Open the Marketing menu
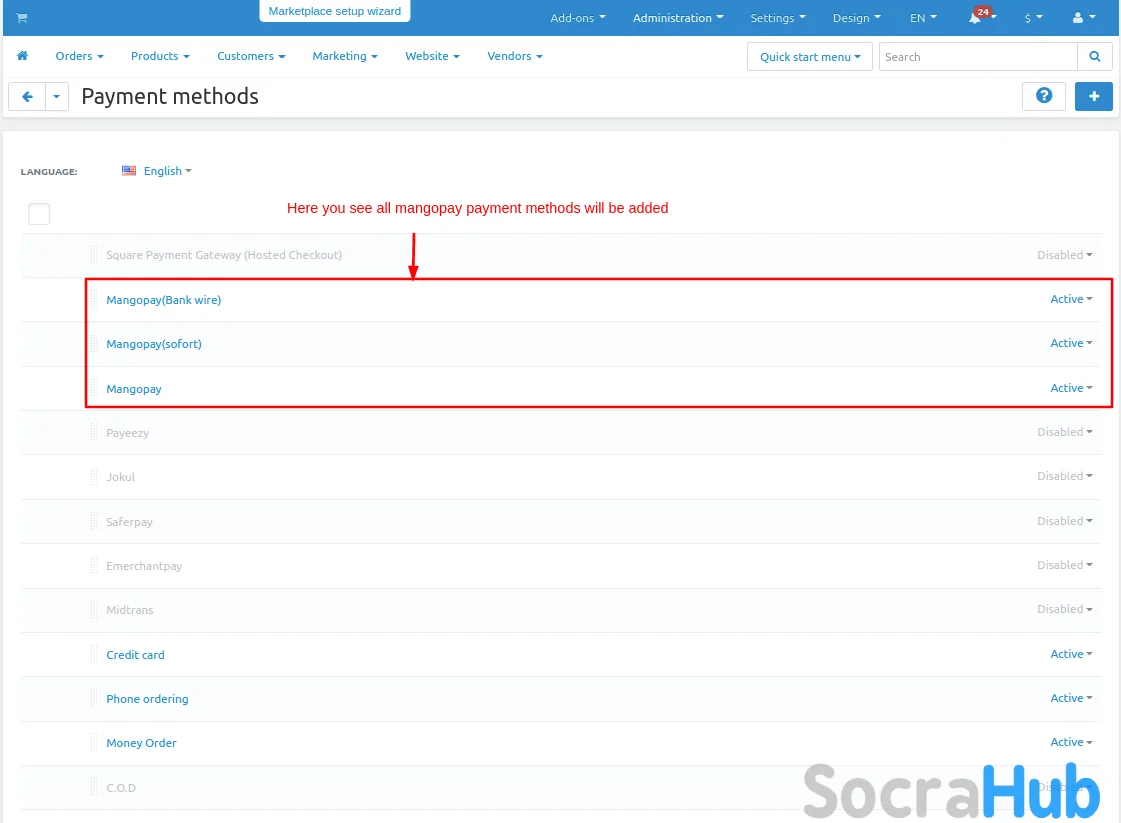 pyautogui.click(x=344, y=56)
